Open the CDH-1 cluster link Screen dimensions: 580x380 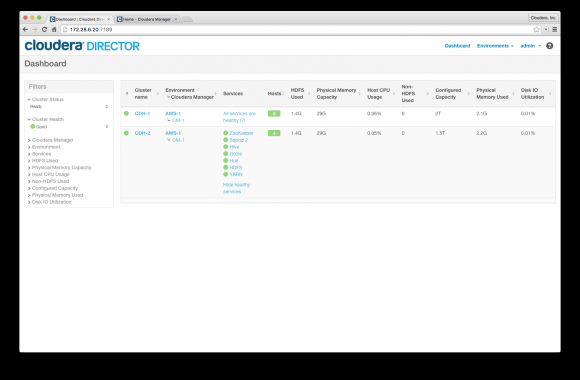pyautogui.click(x=142, y=113)
